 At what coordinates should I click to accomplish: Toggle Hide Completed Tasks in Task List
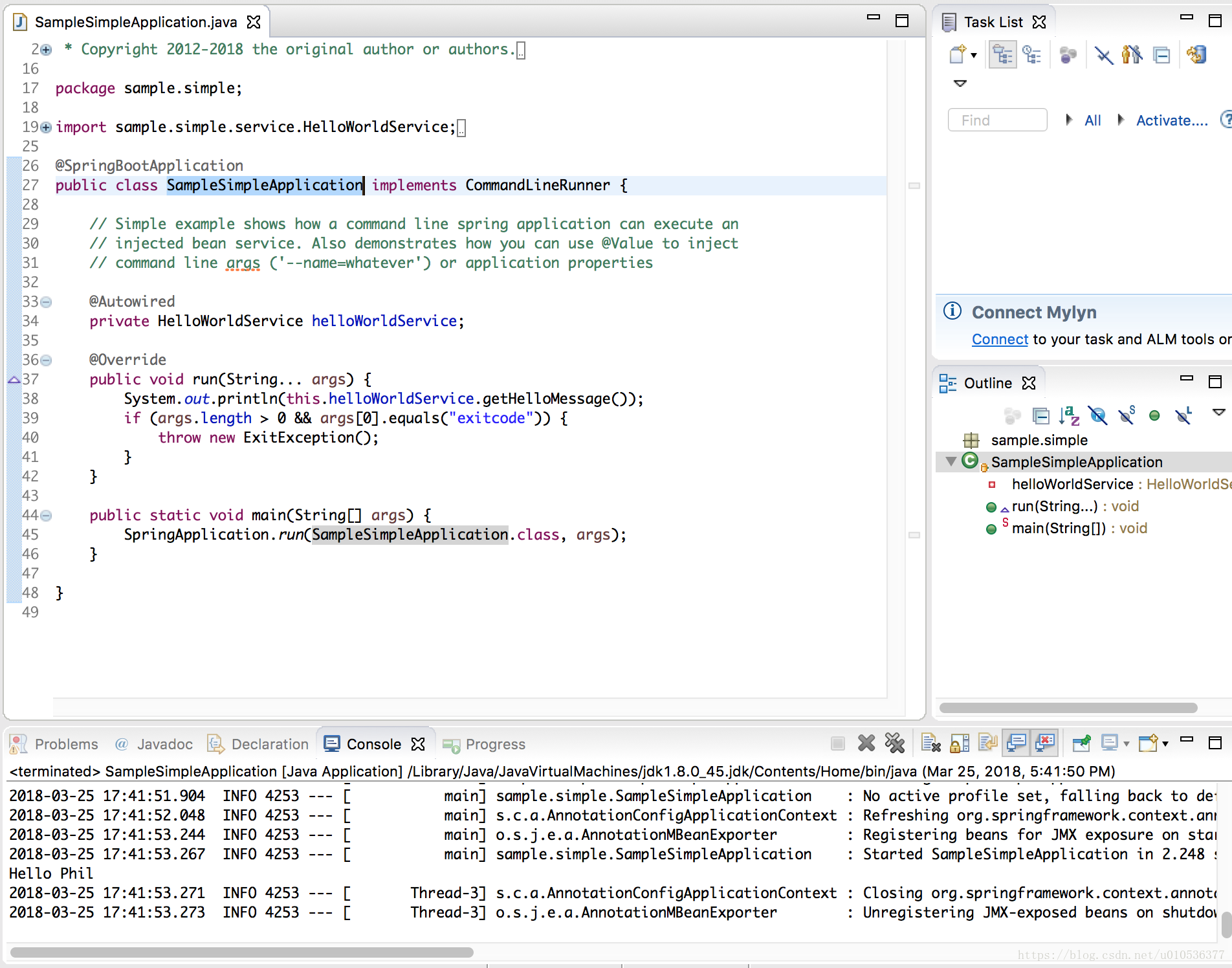pyautogui.click(x=1104, y=55)
